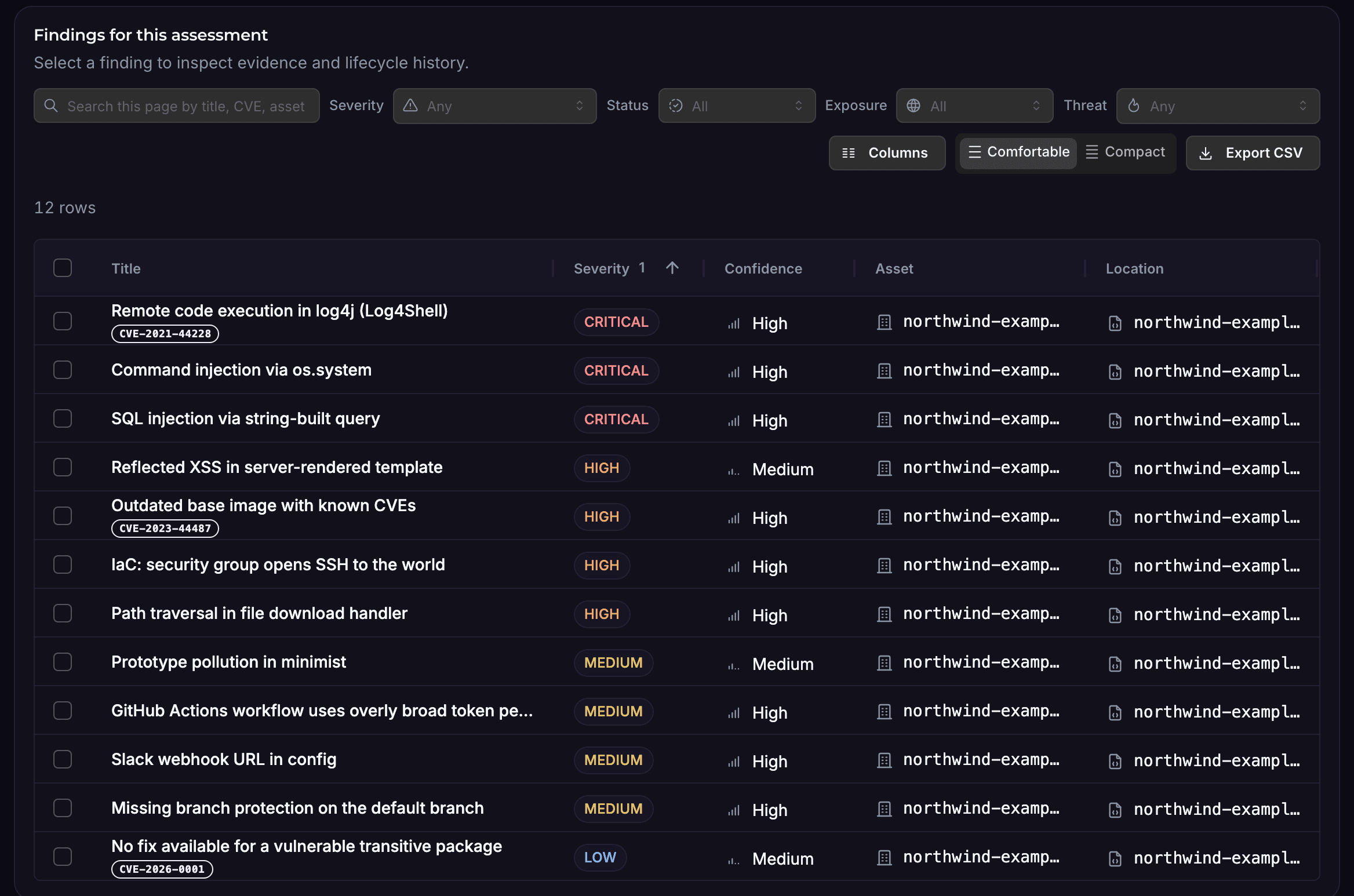Screen dimensions: 1354x896
Task: Check the Log4Shell finding row checkbox
Action: 63,321
